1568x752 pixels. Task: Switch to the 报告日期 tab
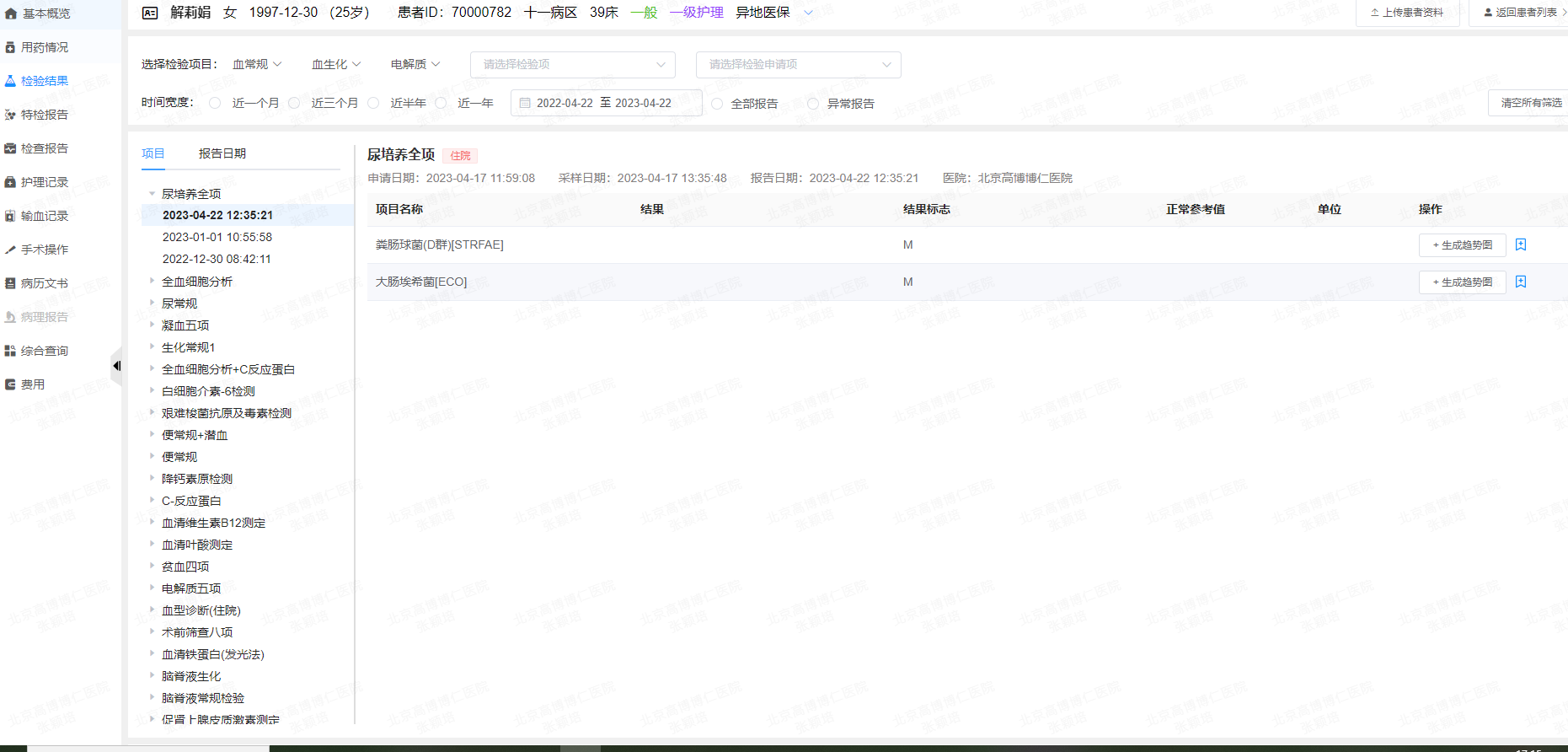point(222,153)
